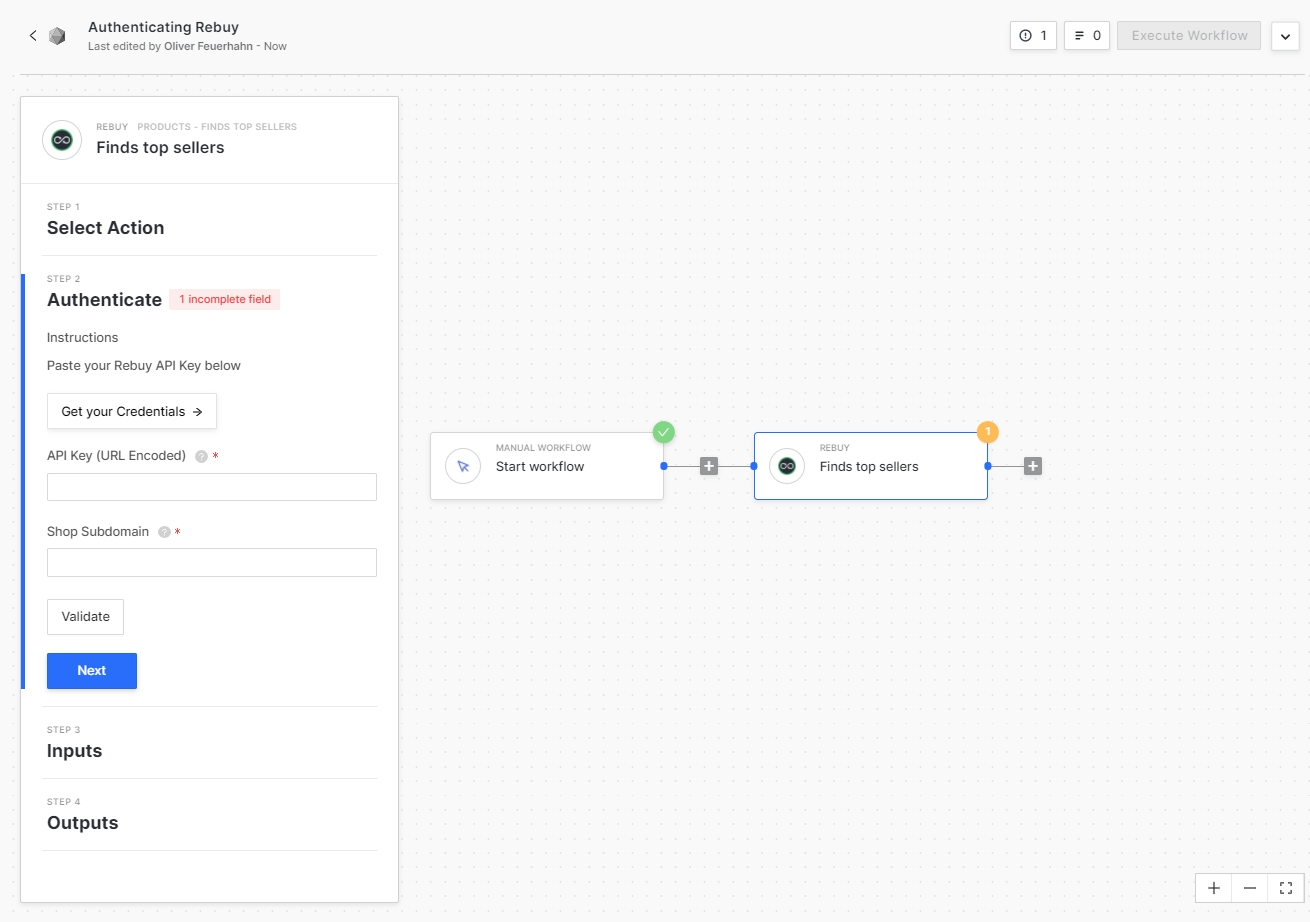Click the workflow cube icon in header
The width and height of the screenshot is (1310, 922).
(x=57, y=36)
